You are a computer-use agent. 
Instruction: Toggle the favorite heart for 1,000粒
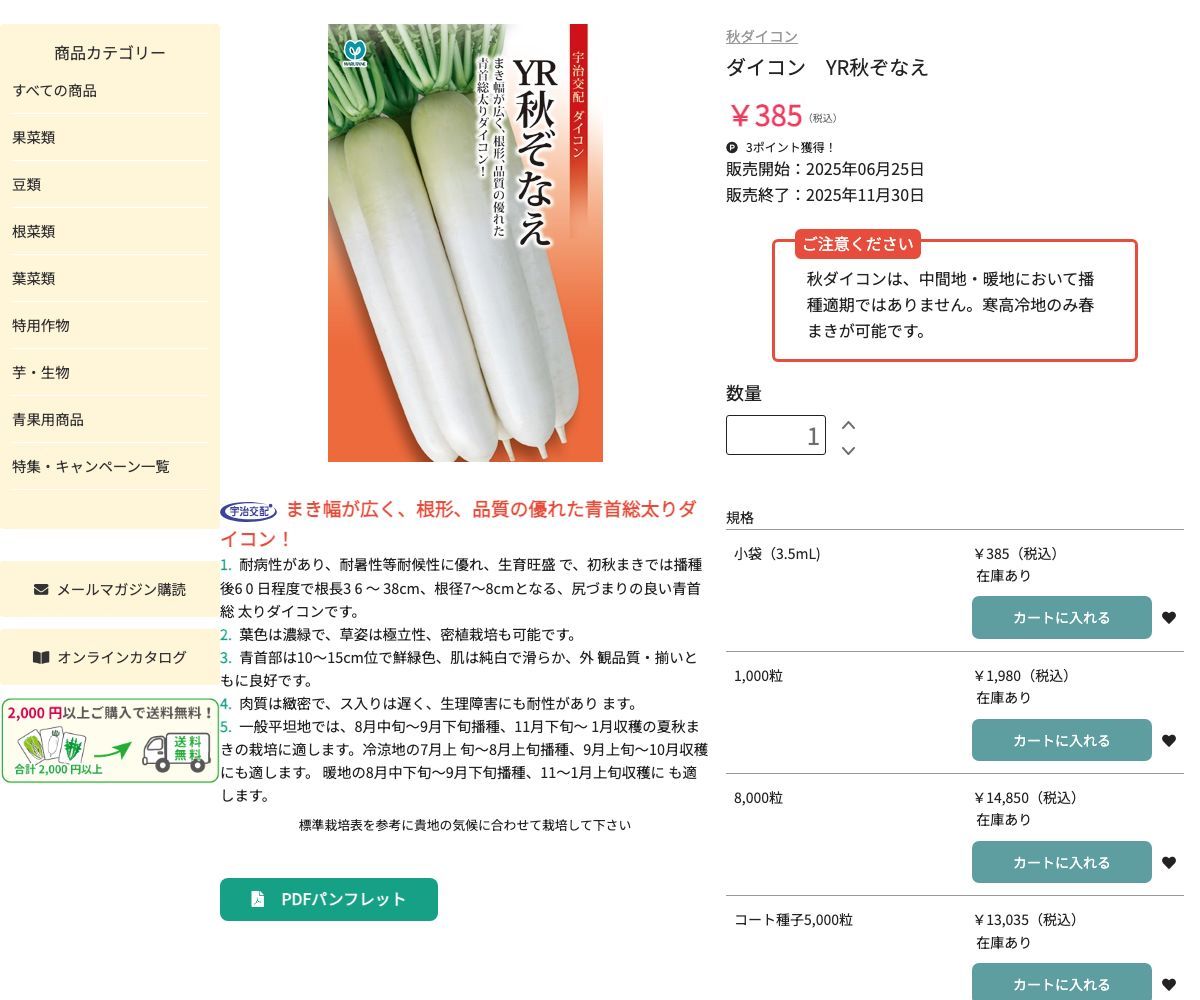pyautogui.click(x=1169, y=740)
